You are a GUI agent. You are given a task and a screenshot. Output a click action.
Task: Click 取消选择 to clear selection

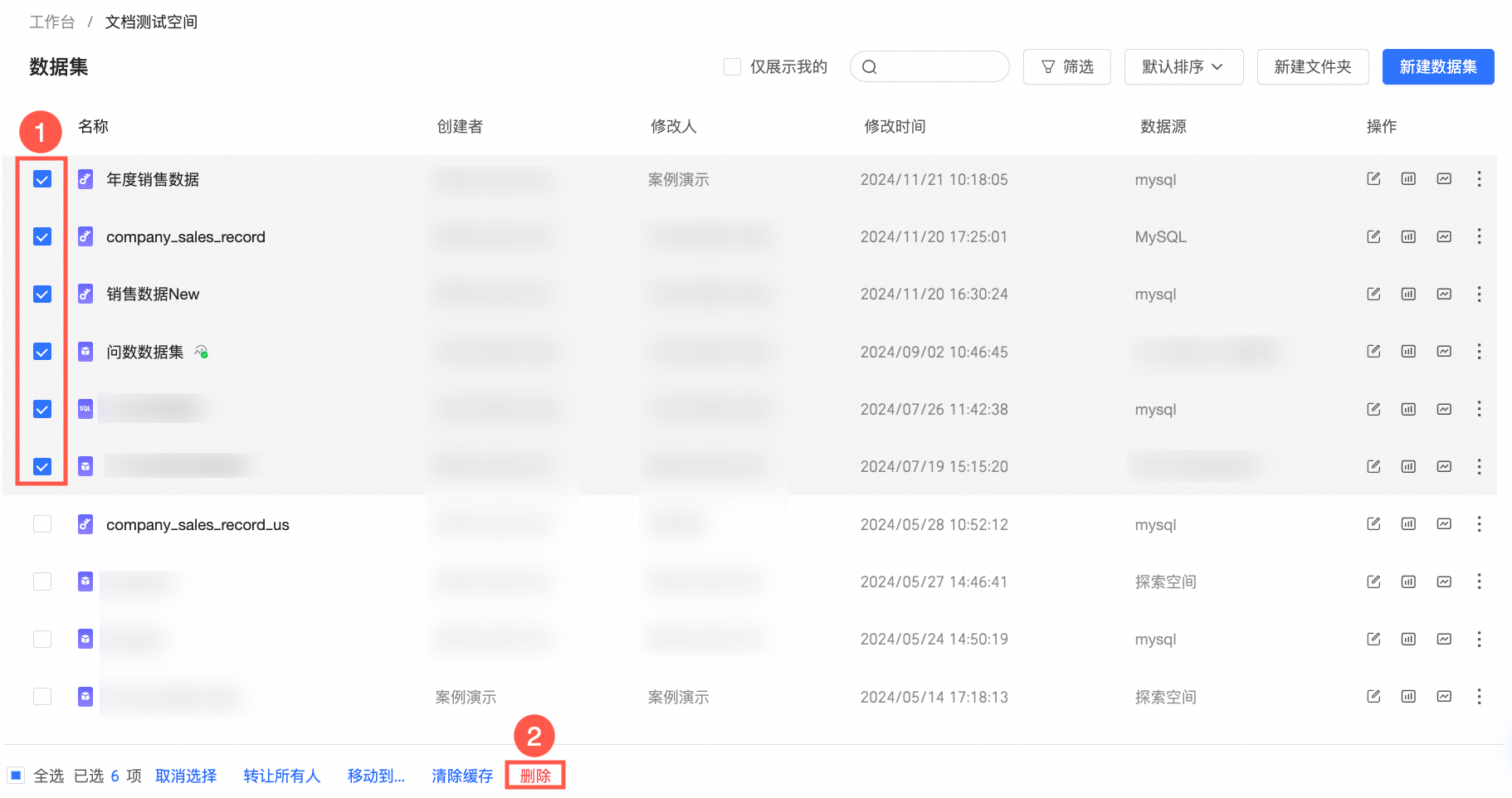[x=186, y=776]
